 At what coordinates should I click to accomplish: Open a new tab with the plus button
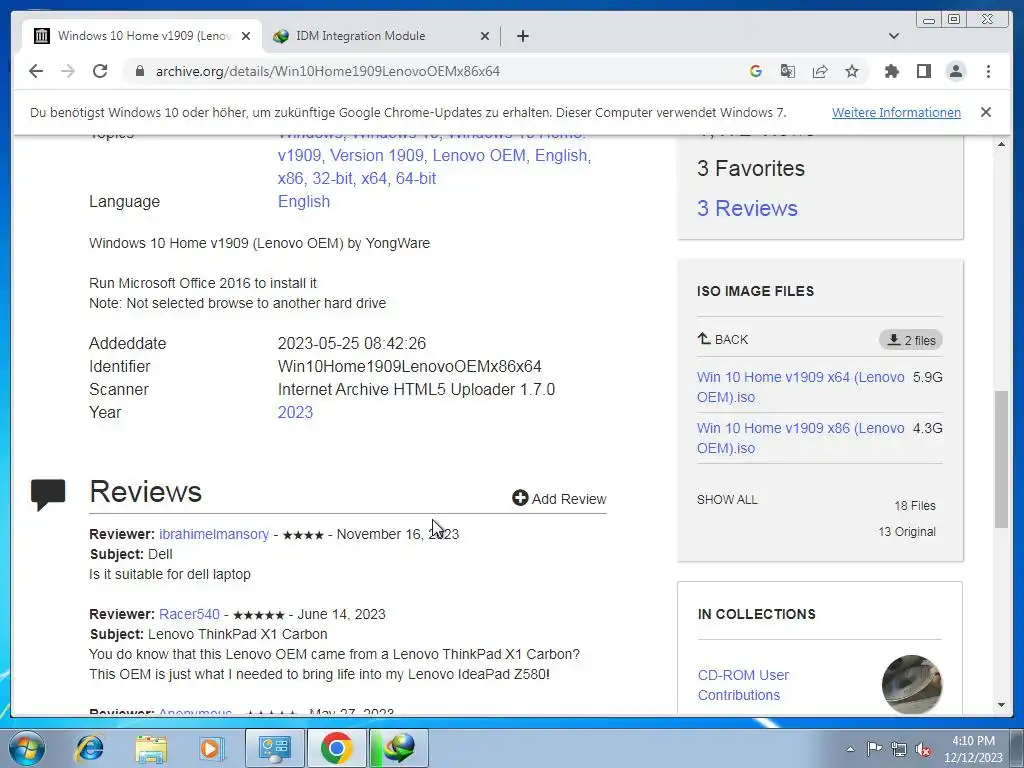522,36
